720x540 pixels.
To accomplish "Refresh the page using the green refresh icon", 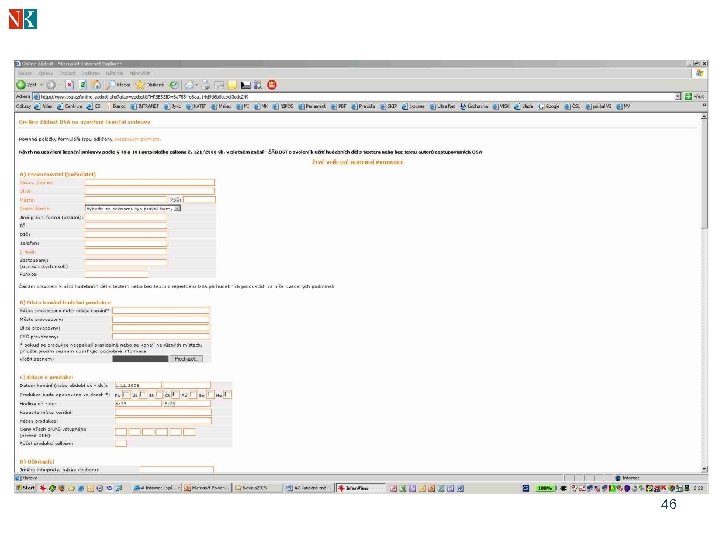I will [83, 85].
